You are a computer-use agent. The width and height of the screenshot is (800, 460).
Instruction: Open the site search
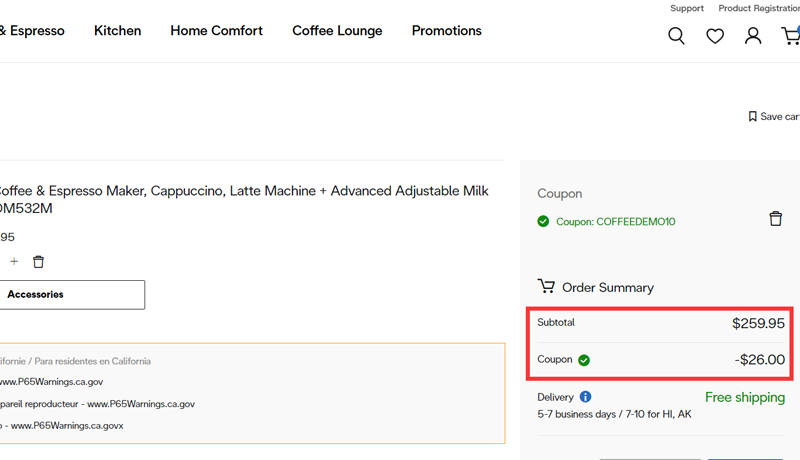pyautogui.click(x=677, y=36)
